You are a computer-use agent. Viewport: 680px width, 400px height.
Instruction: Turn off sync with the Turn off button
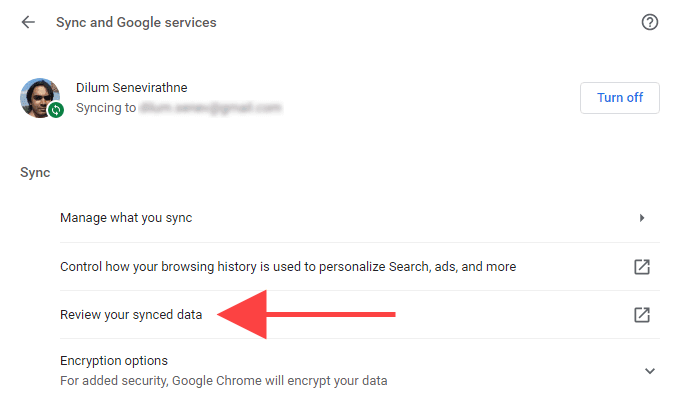click(620, 98)
